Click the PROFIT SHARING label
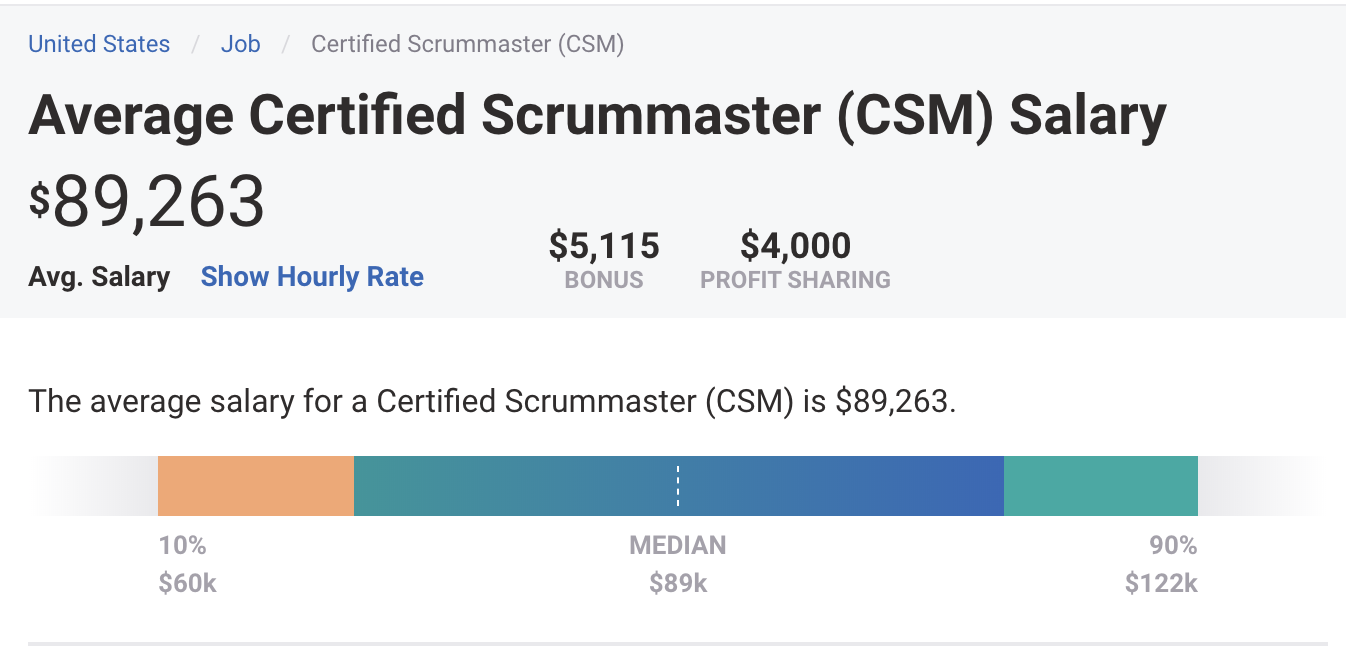This screenshot has height=646, width=1346. point(795,280)
